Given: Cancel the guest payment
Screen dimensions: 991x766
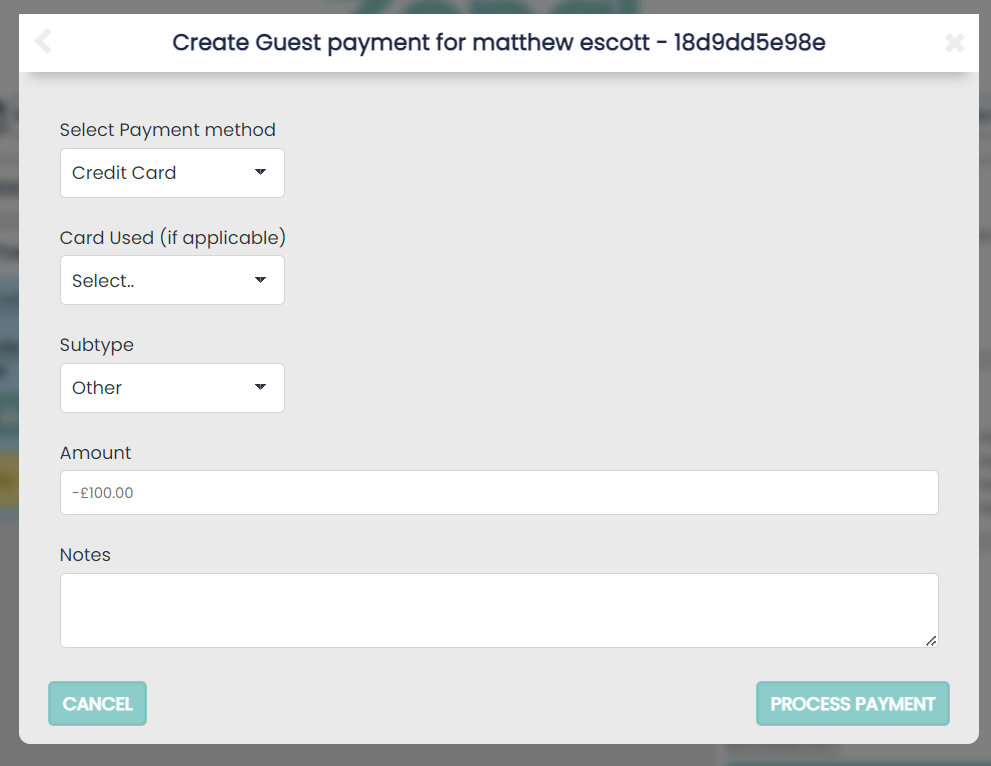Looking at the screenshot, I should click(x=97, y=703).
